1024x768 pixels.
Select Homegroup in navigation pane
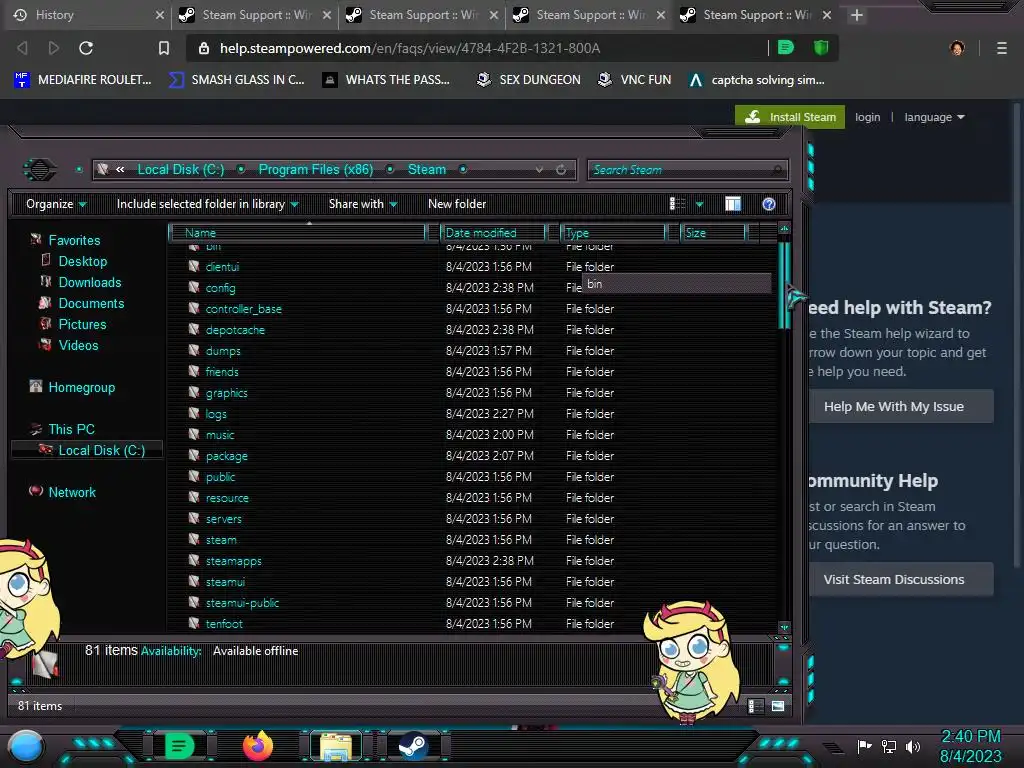click(x=82, y=387)
